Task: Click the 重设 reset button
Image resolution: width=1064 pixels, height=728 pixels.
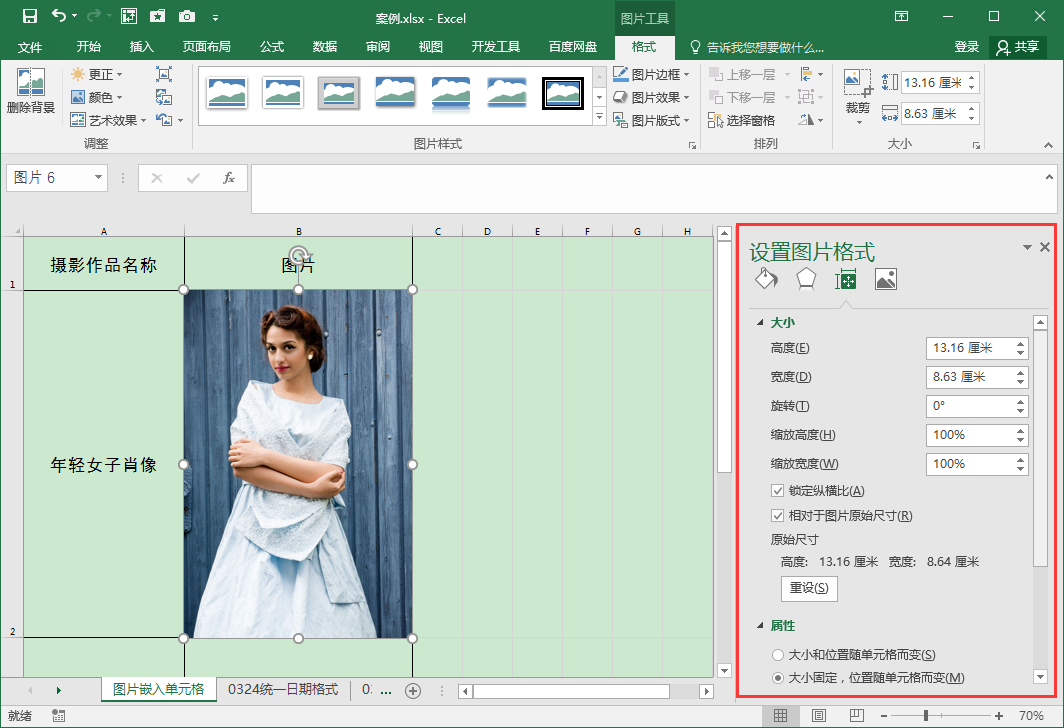Action: point(808,588)
